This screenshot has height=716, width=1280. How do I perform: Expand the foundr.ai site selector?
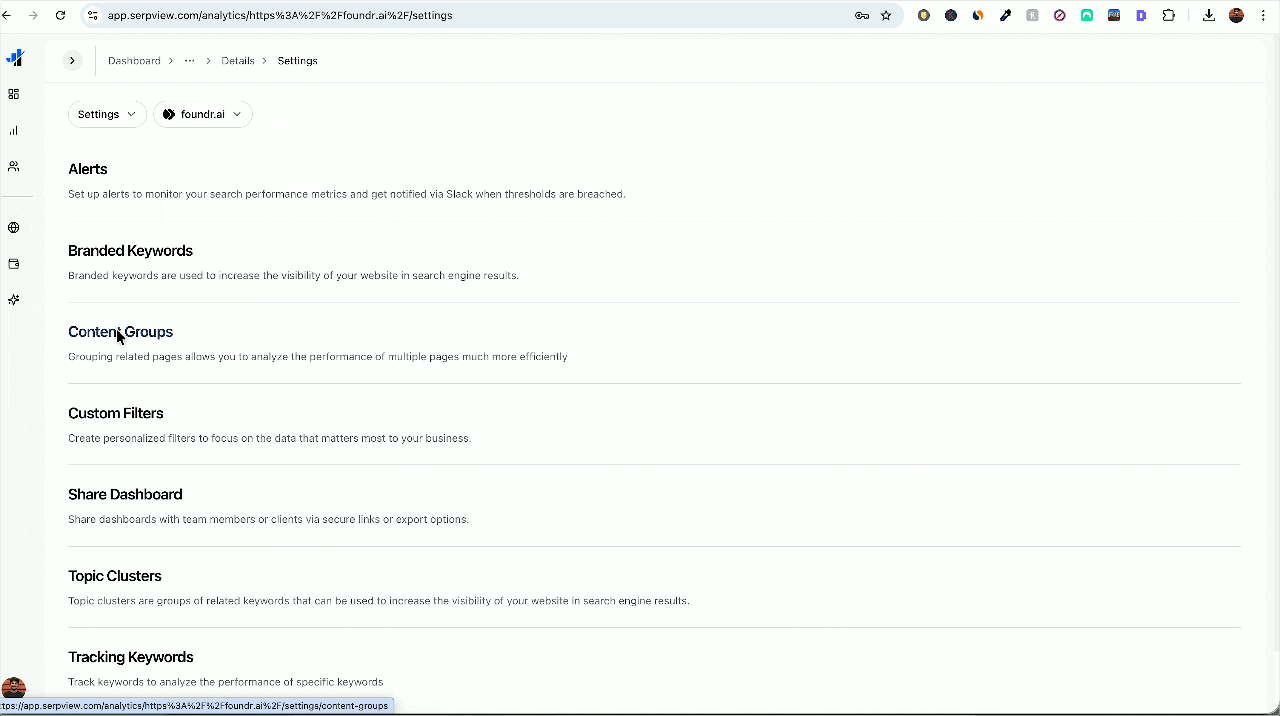click(x=202, y=114)
